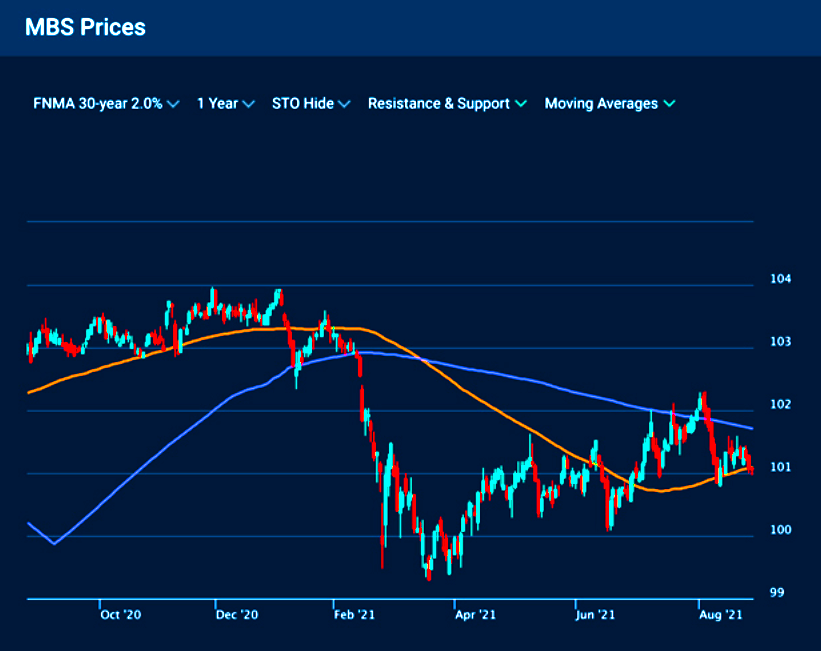Open the FNMA 30-year 2.0% dropdown
The width and height of the screenshot is (821, 651).
[105, 104]
